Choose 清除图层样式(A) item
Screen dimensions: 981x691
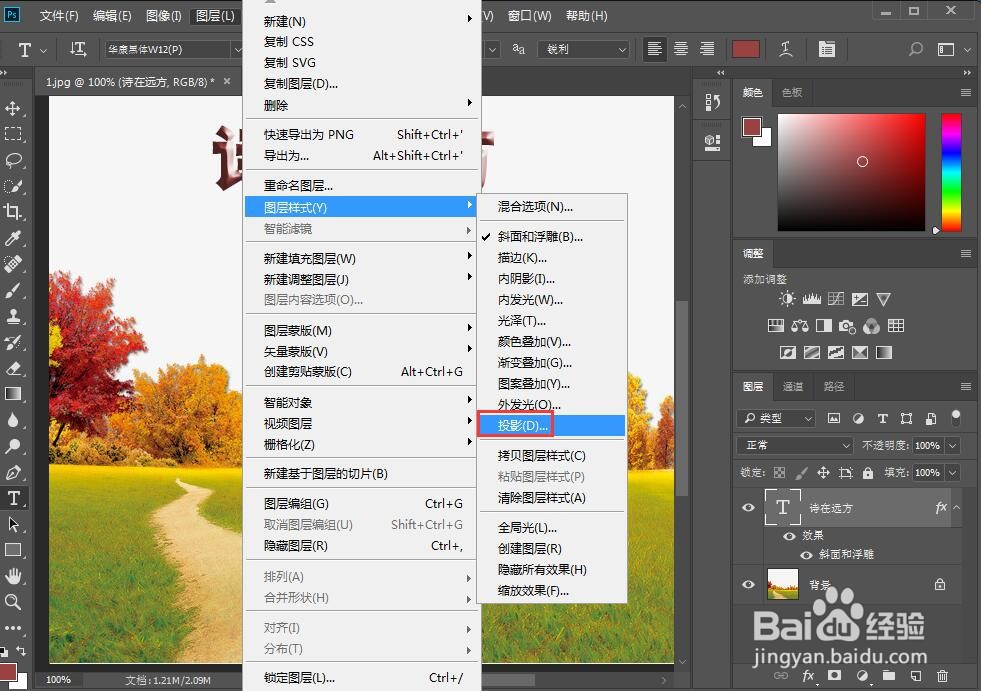pyautogui.click(x=551, y=498)
